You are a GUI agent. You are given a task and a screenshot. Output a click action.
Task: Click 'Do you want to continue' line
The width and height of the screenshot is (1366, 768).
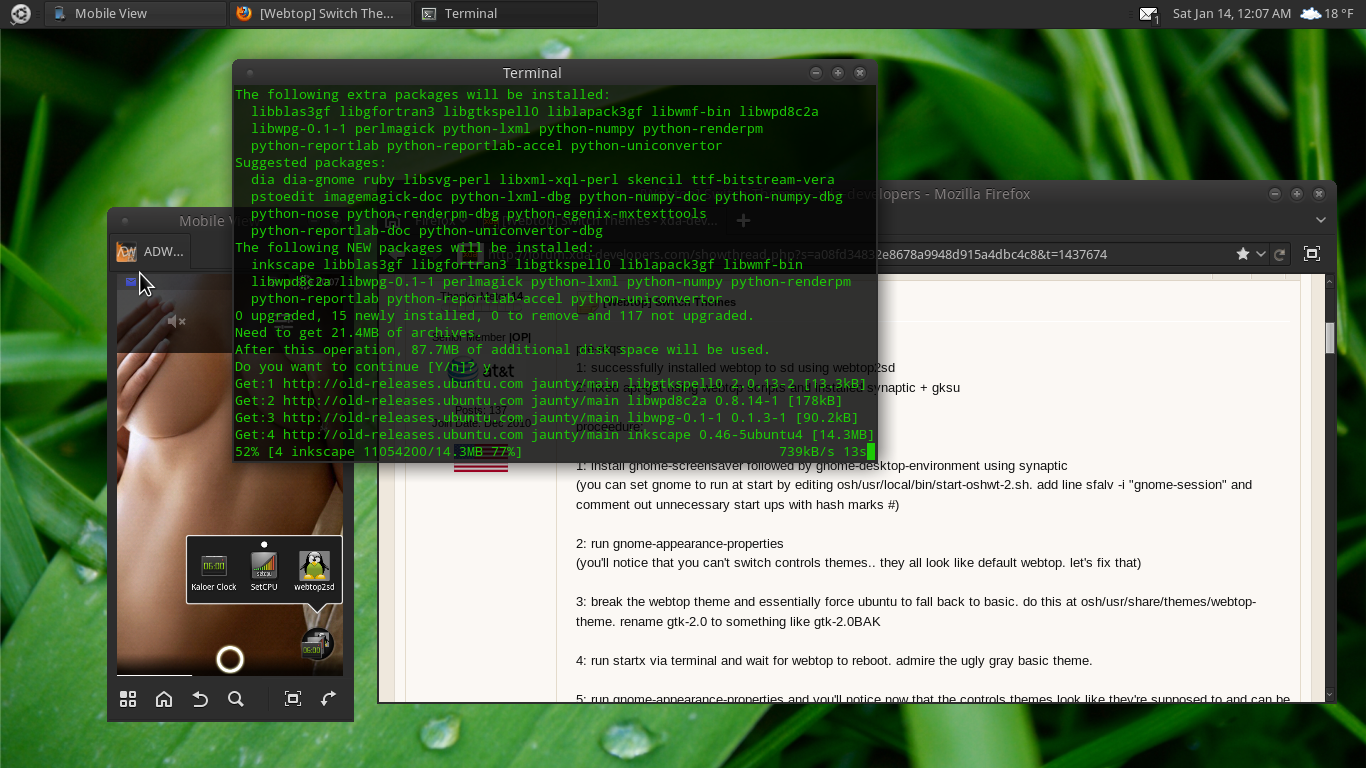[363, 367]
